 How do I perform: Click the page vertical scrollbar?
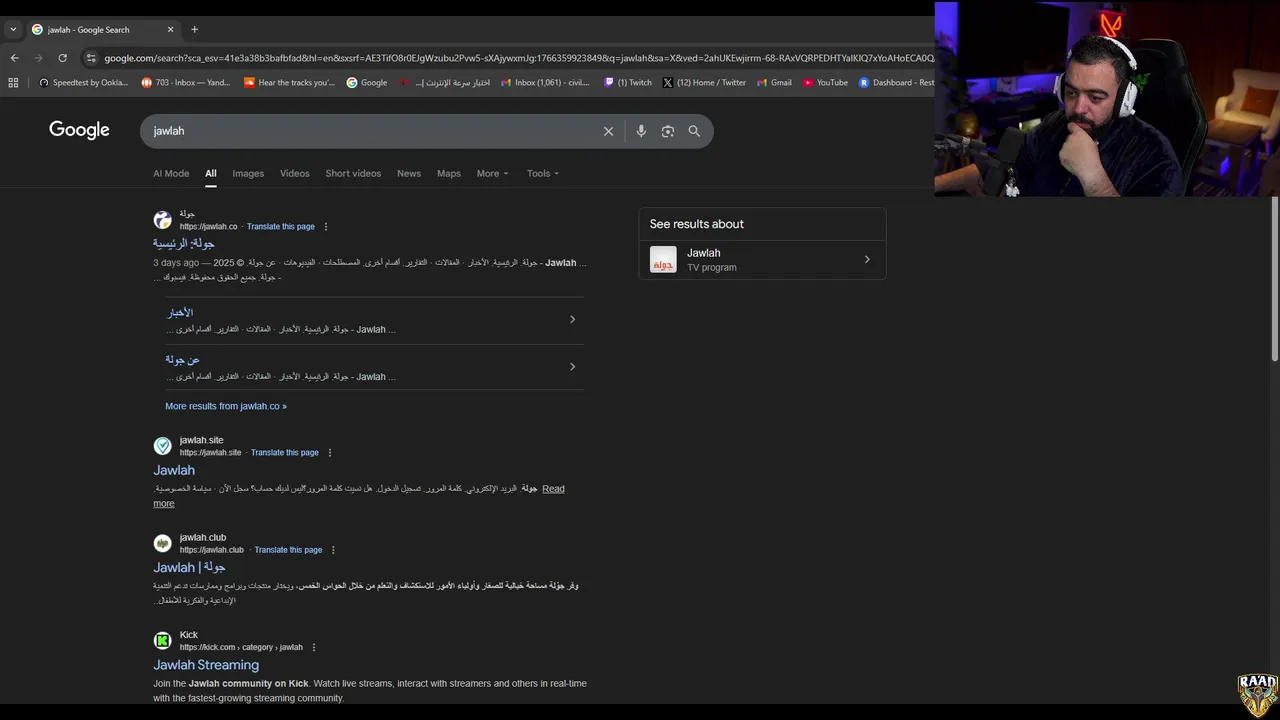click(x=1274, y=278)
